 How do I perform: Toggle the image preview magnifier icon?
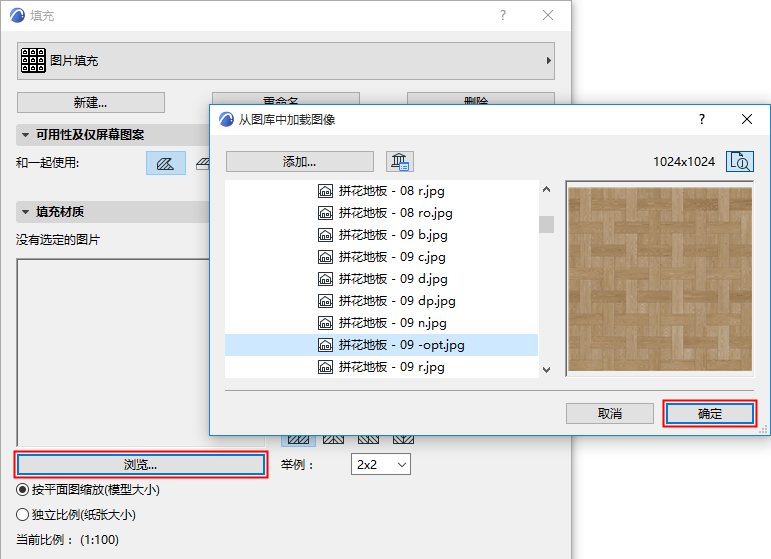(740, 161)
